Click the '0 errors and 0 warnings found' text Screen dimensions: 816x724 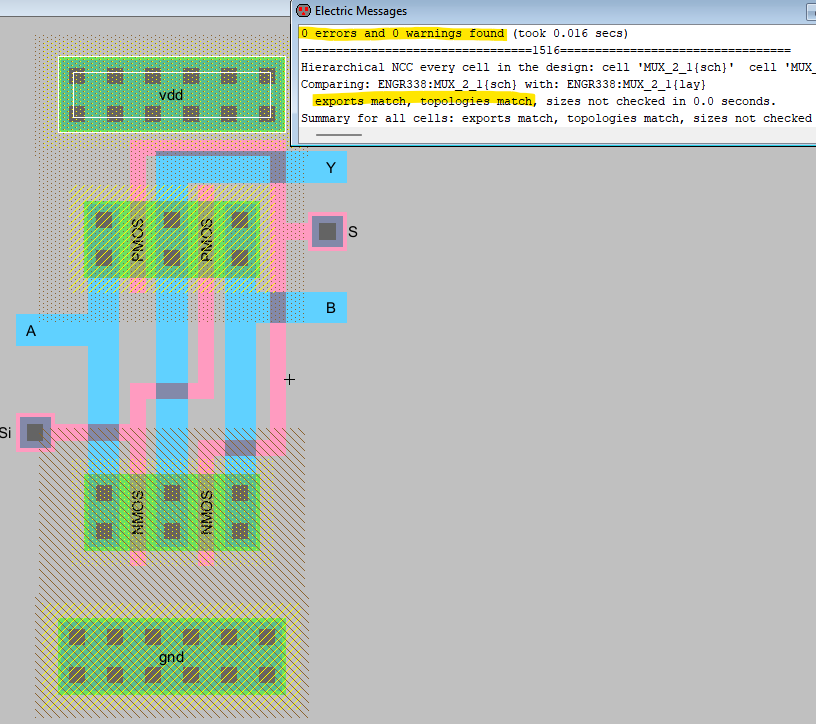click(x=403, y=33)
